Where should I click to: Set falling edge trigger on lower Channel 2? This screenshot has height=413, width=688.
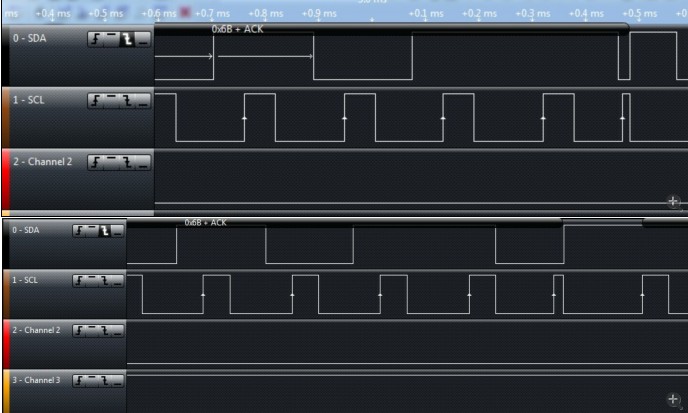pyautogui.click(x=104, y=331)
